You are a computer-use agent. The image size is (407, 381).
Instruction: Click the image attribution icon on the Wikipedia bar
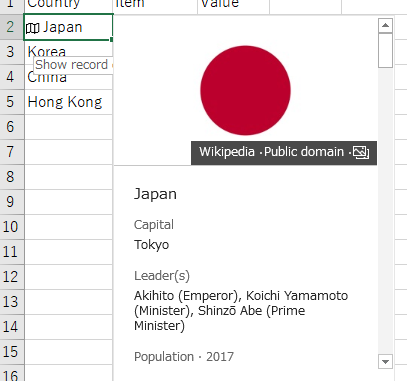coord(361,153)
